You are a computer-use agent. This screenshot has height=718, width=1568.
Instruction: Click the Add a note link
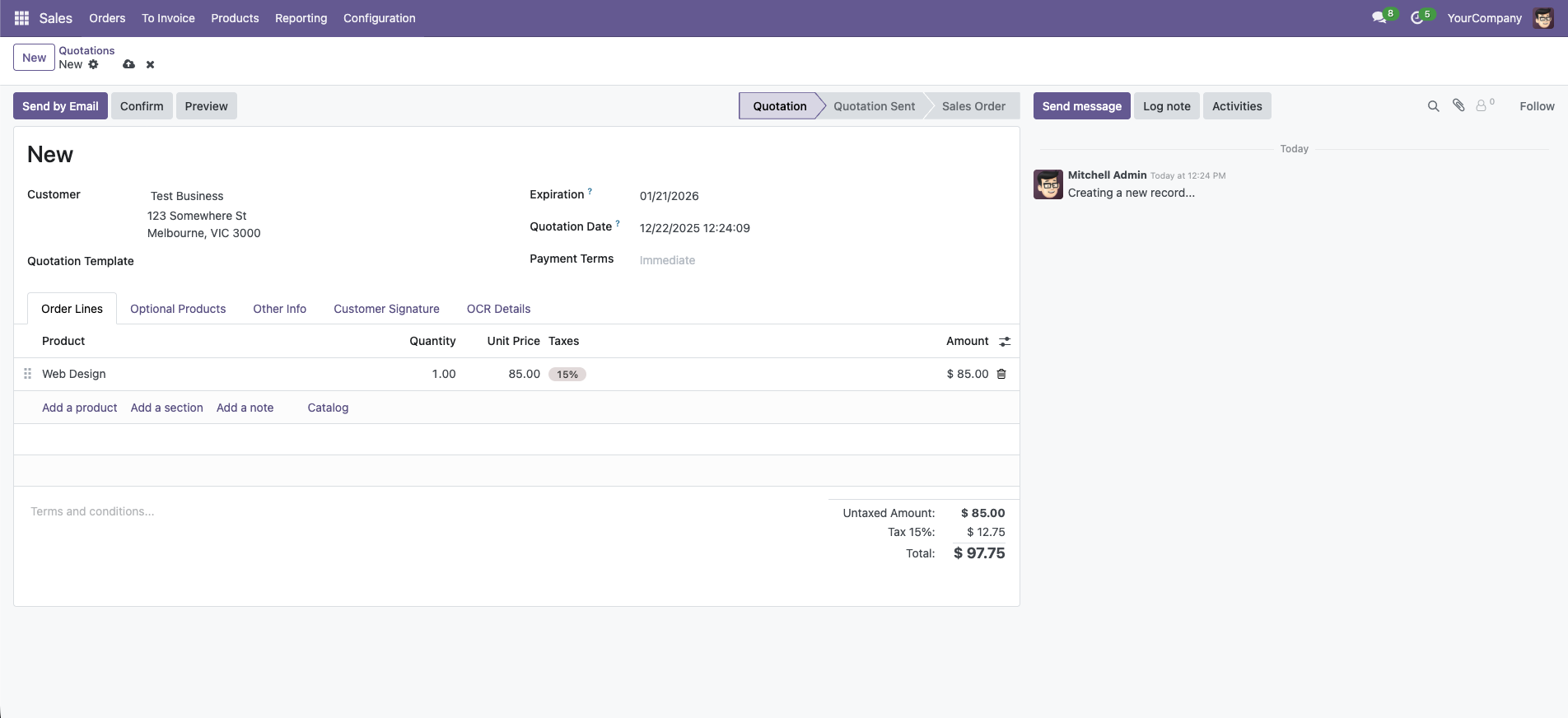(245, 408)
